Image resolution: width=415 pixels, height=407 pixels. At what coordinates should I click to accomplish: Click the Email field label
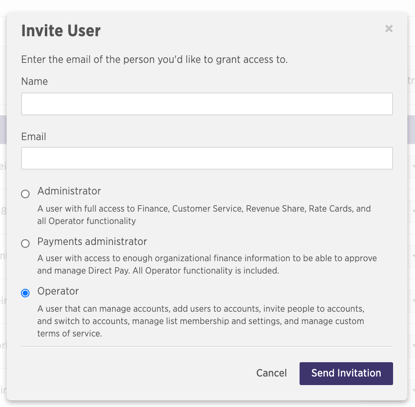tap(34, 136)
